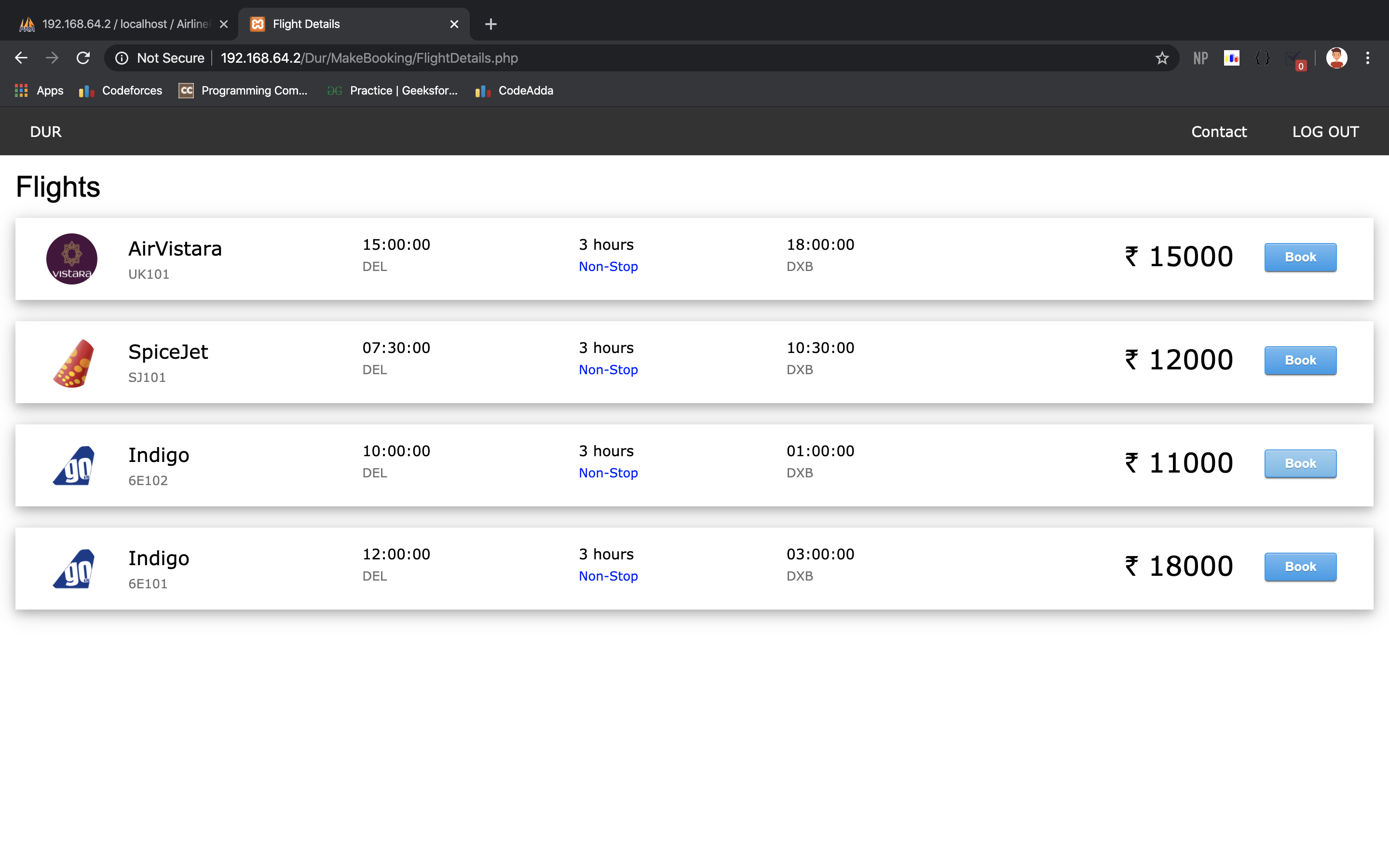The image size is (1389, 868).
Task: Click the browser back arrow
Action: (21, 58)
